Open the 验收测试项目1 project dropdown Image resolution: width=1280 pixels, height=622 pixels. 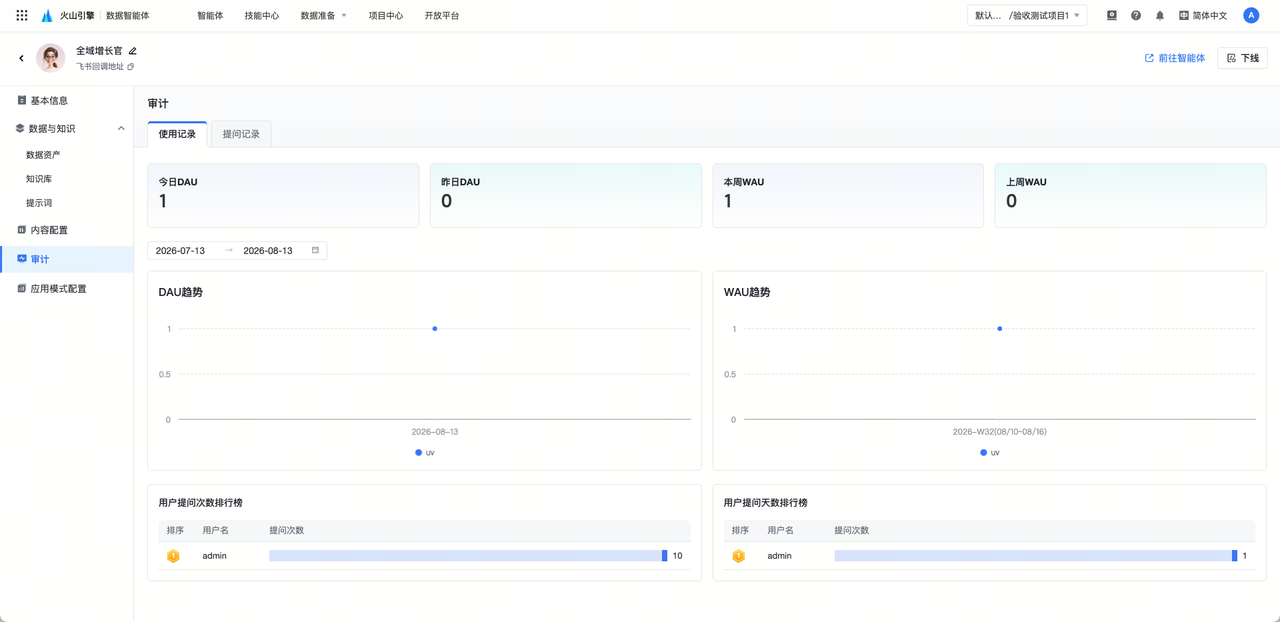(x=1027, y=16)
